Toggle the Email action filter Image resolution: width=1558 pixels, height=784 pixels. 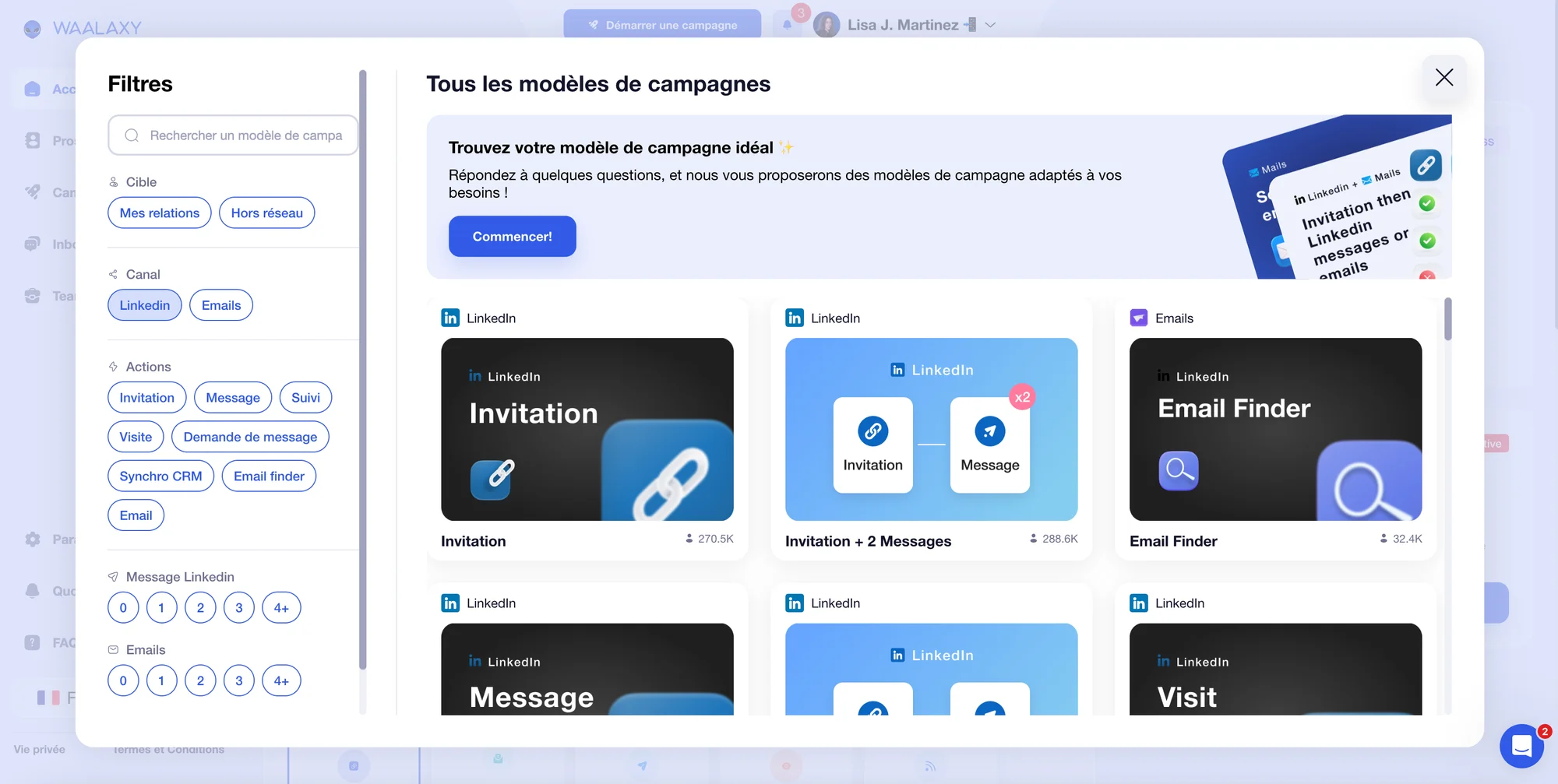coord(136,515)
